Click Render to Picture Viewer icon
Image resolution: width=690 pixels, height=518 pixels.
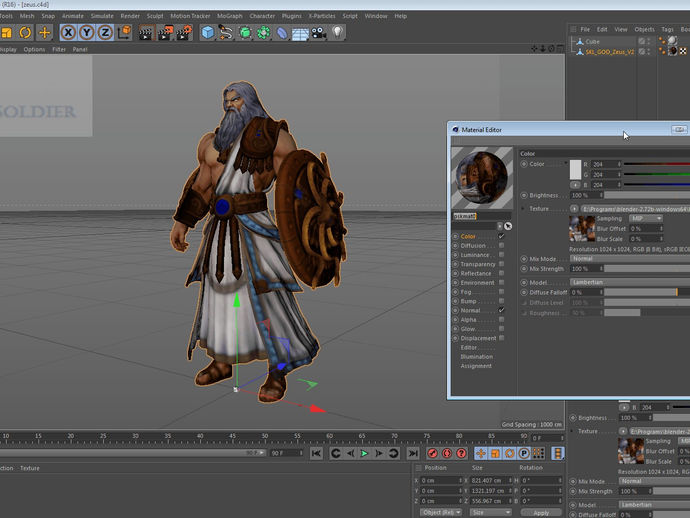pyautogui.click(x=165, y=33)
